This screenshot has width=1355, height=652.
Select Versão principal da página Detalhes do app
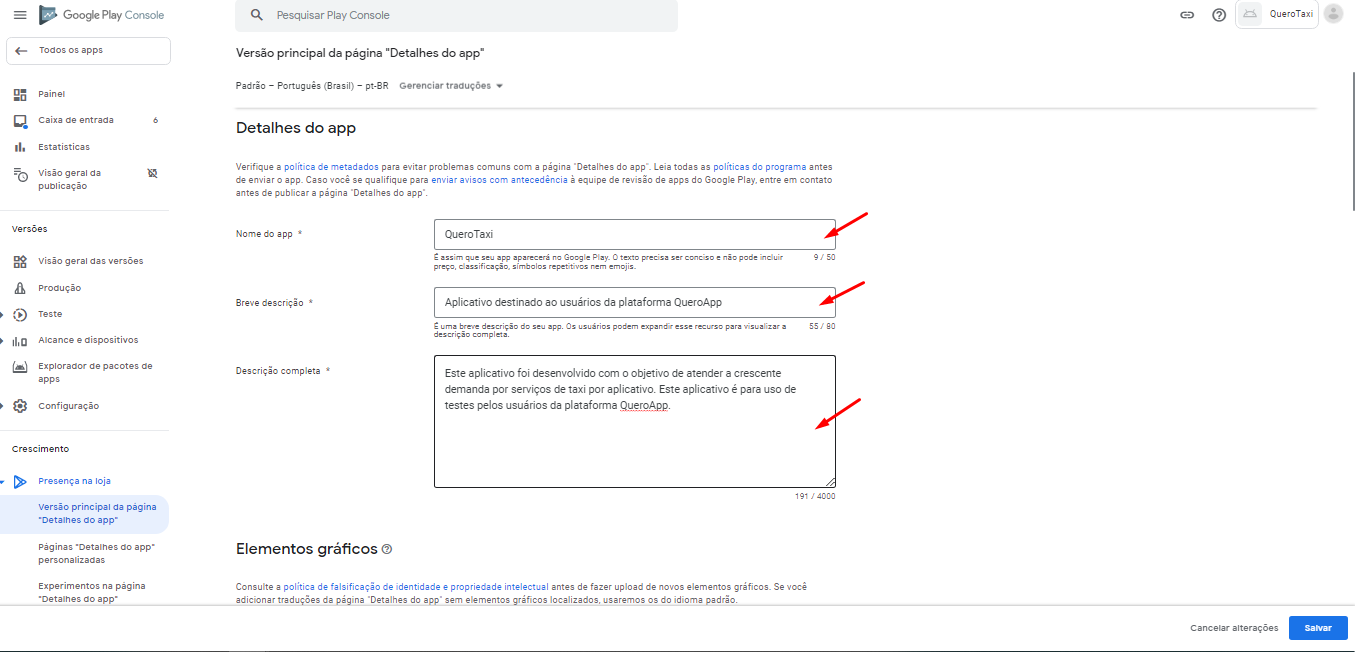pyautogui.click(x=85, y=513)
